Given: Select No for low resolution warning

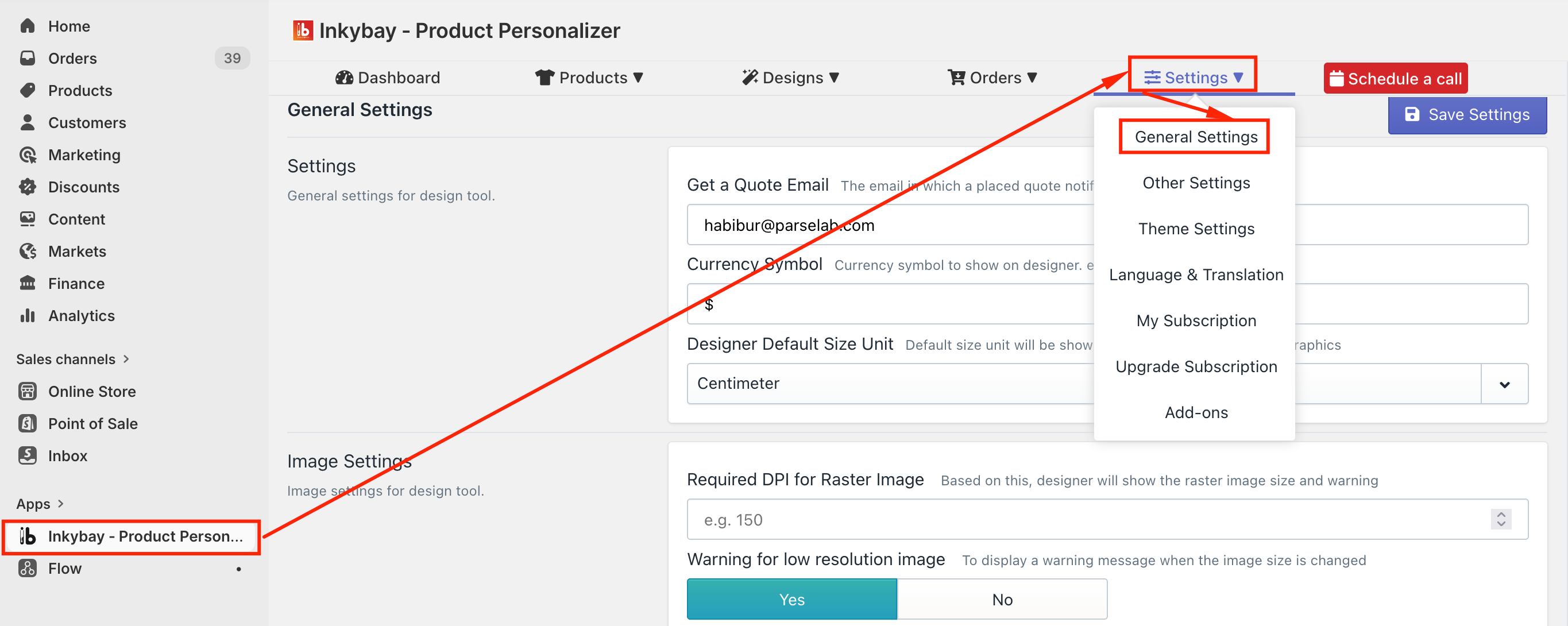Looking at the screenshot, I should [x=1002, y=599].
